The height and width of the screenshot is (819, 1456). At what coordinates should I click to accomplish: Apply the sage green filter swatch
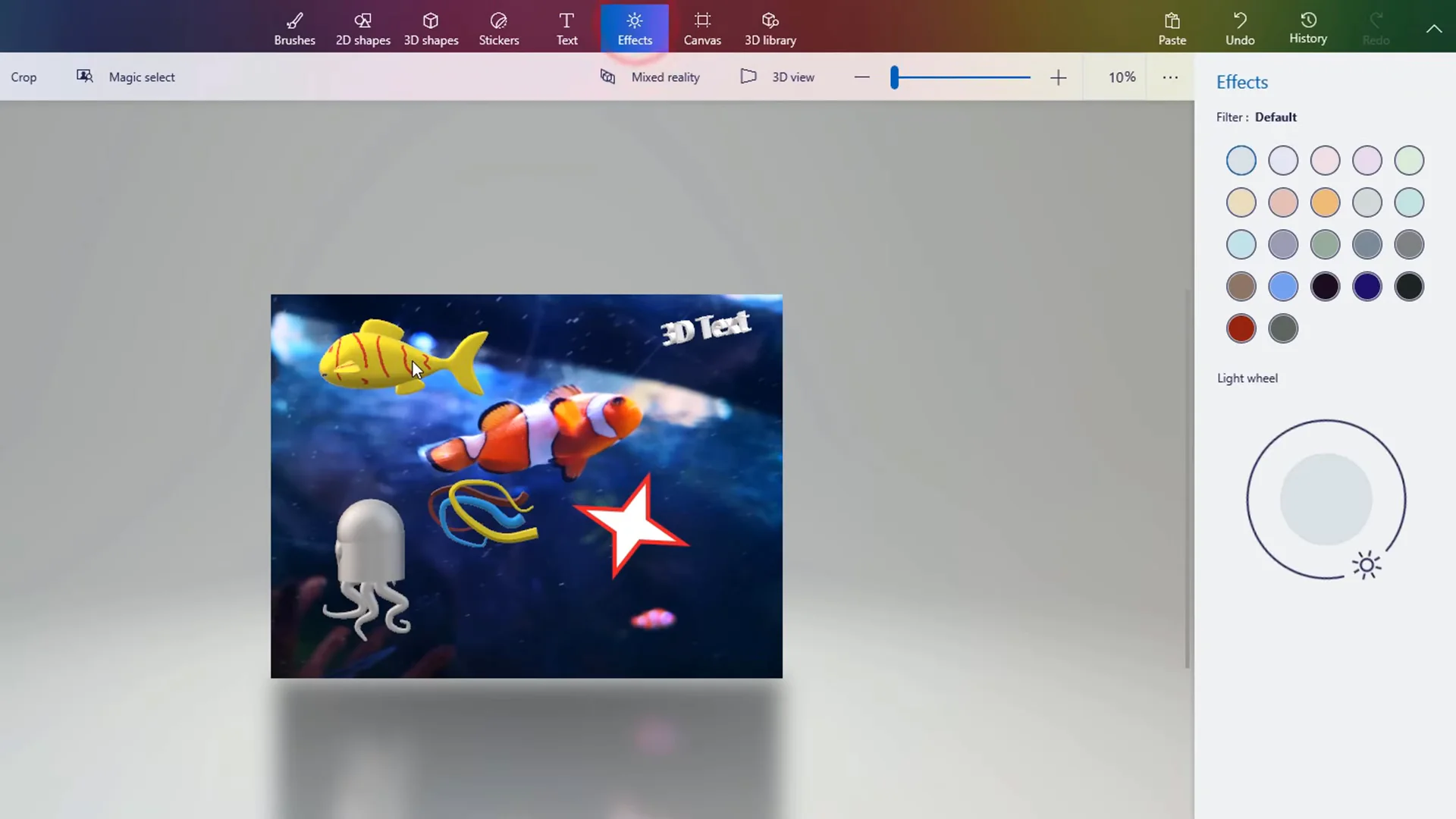click(1325, 244)
